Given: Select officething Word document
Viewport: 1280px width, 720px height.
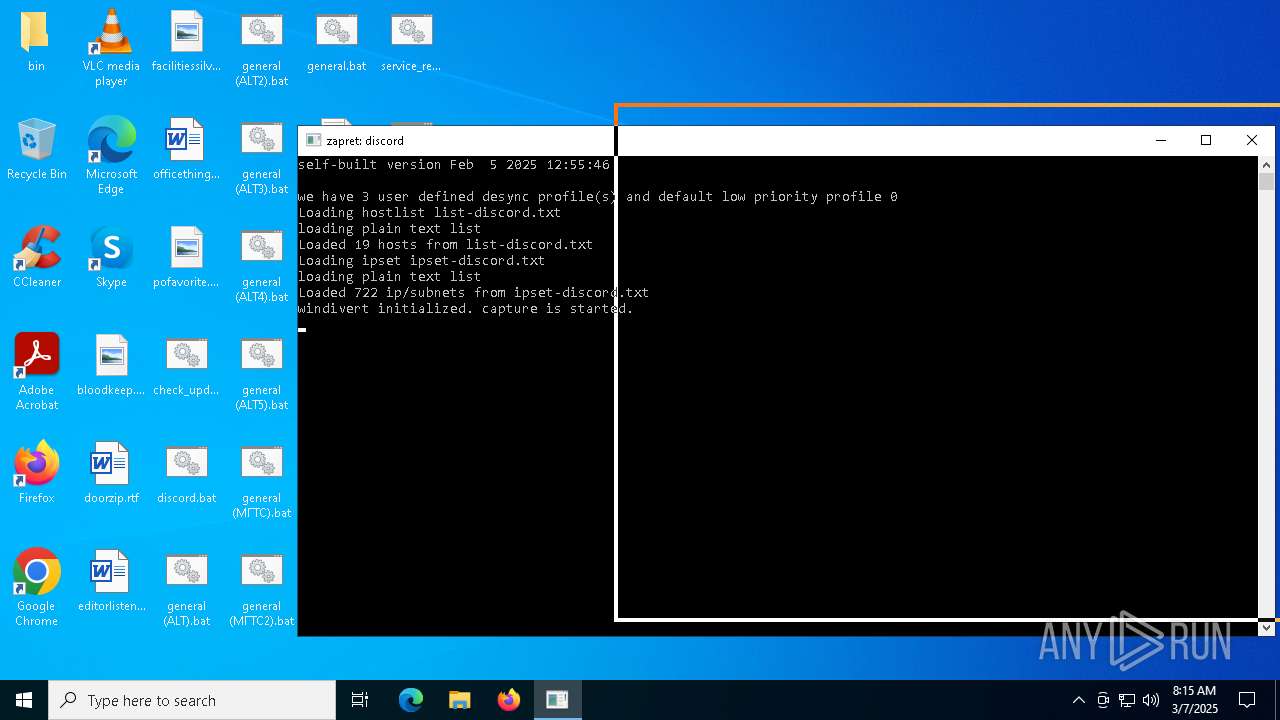Looking at the screenshot, I should [186, 148].
